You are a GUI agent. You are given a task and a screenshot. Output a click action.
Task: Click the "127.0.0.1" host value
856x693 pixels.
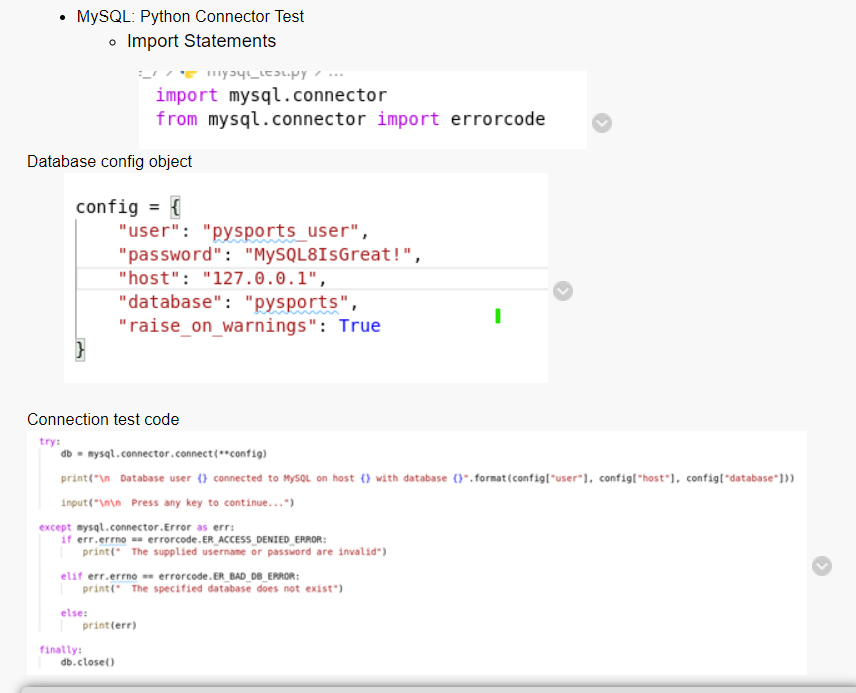click(260, 279)
